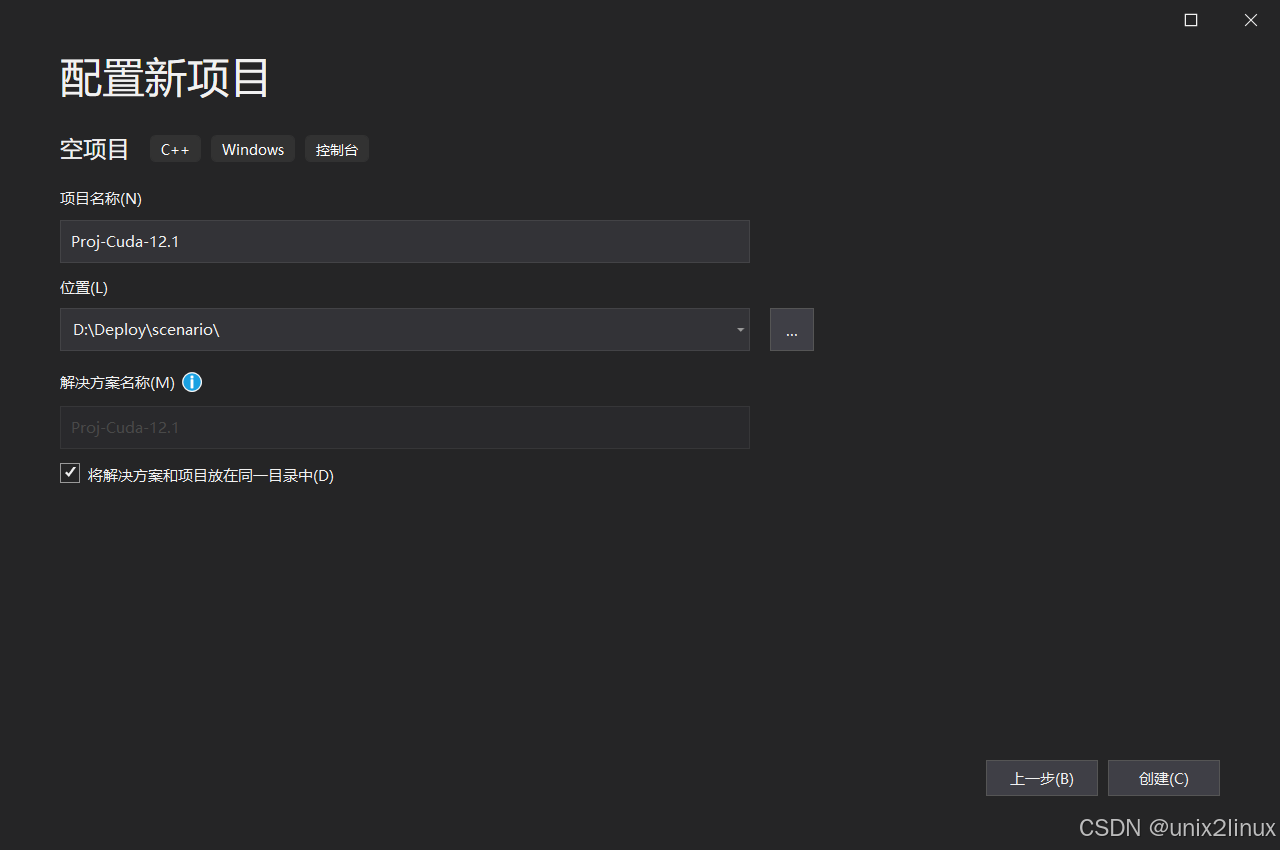
Task: Click the 项目名称(N) label
Action: pos(101,198)
